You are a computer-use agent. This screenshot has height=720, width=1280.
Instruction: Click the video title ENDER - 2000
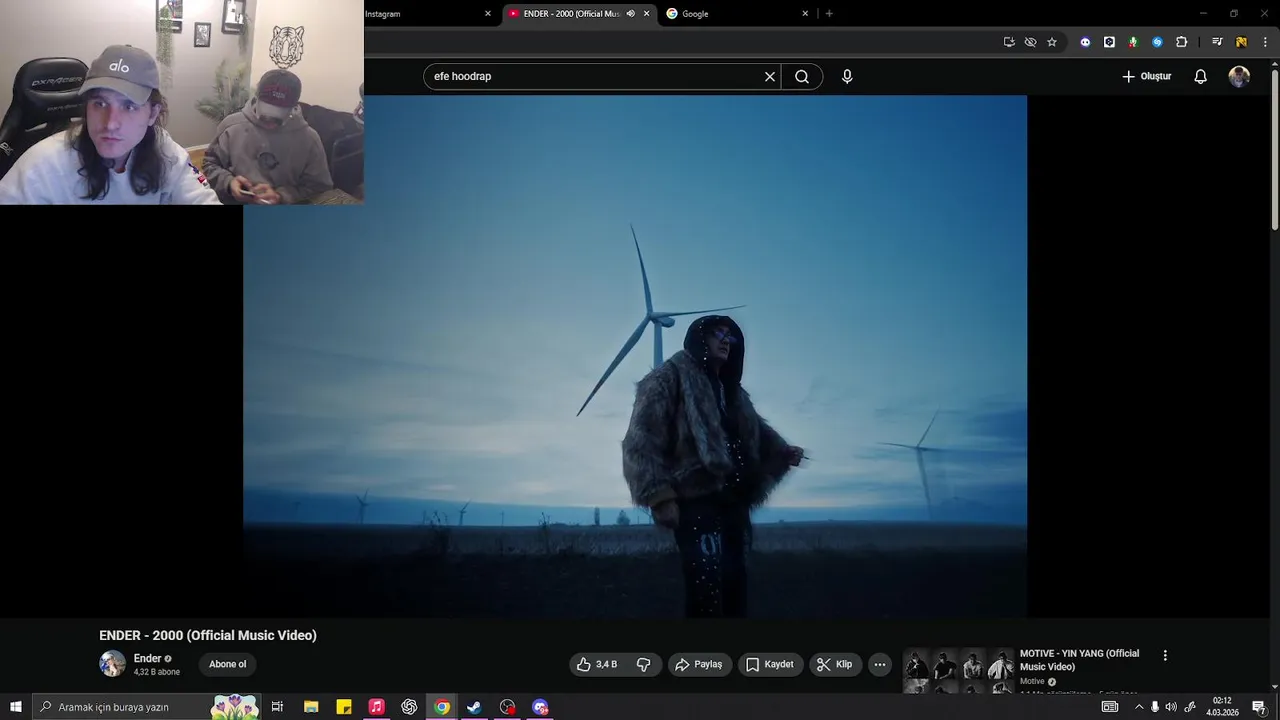208,635
